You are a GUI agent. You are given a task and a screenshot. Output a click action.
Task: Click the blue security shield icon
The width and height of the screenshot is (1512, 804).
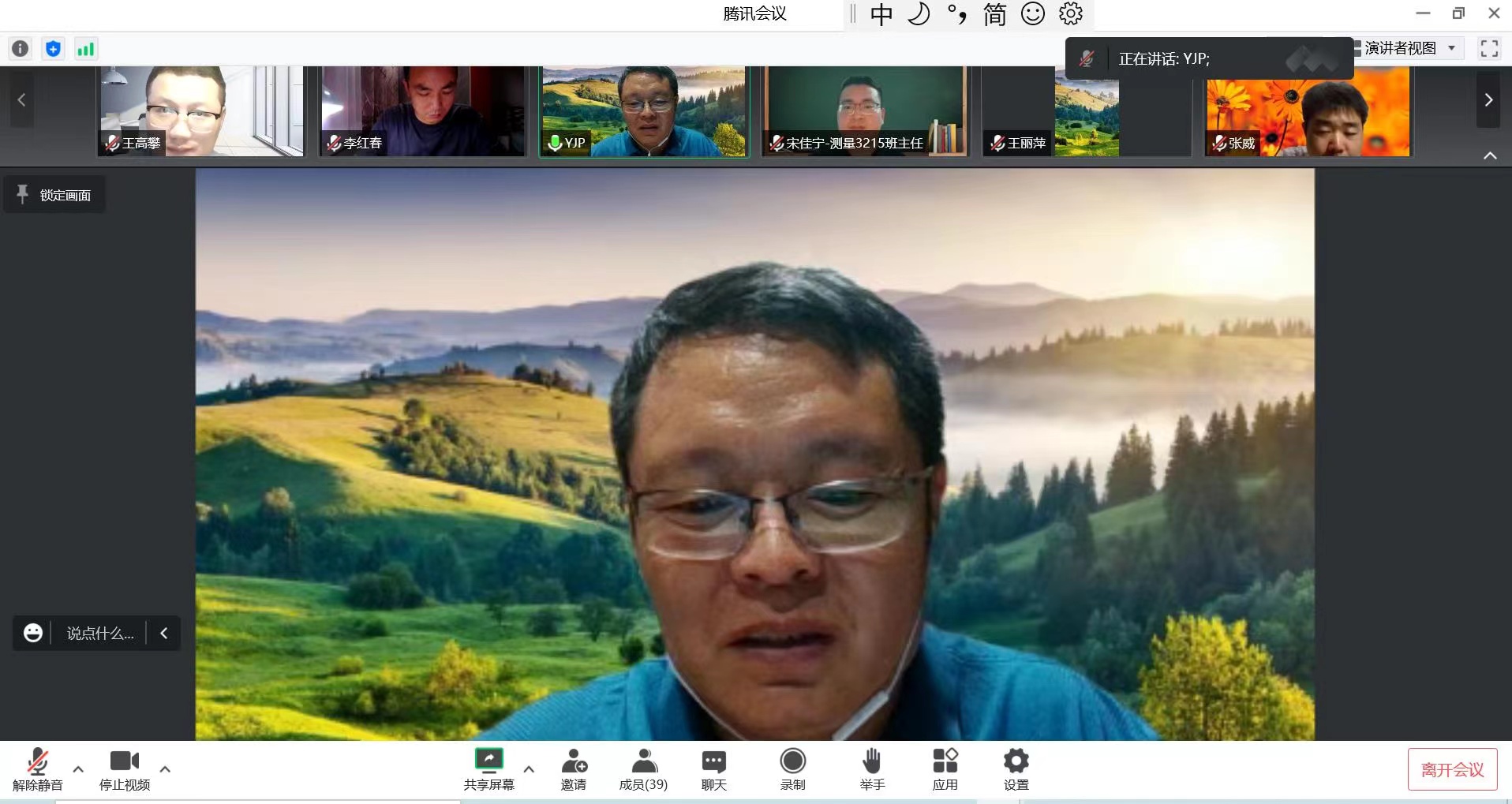point(53,49)
